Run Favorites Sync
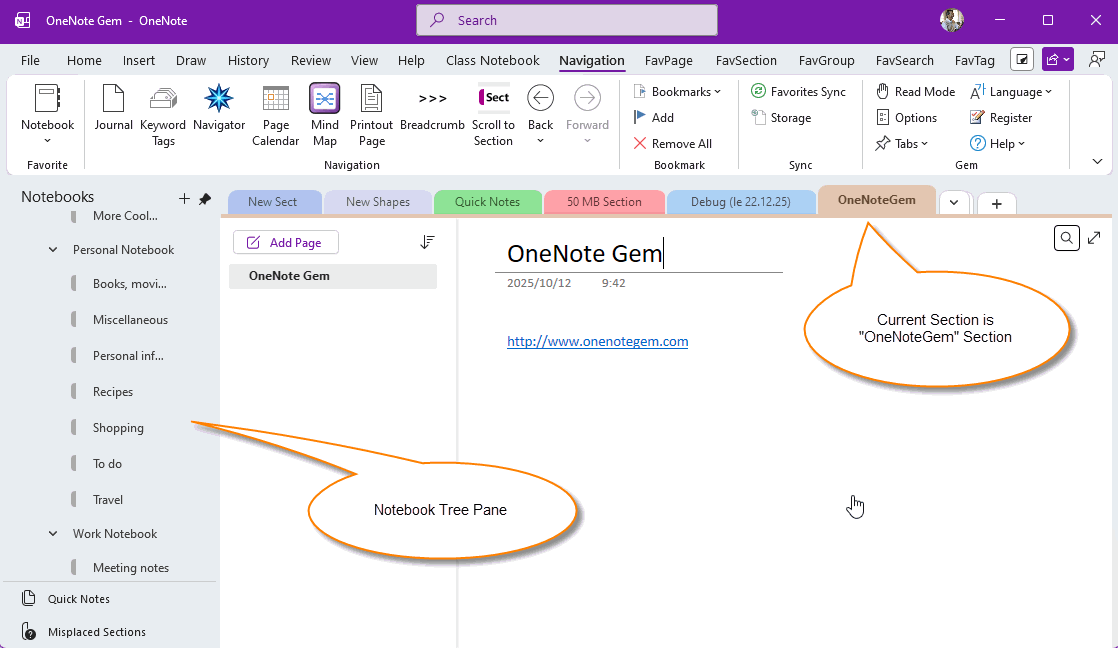 [x=799, y=91]
